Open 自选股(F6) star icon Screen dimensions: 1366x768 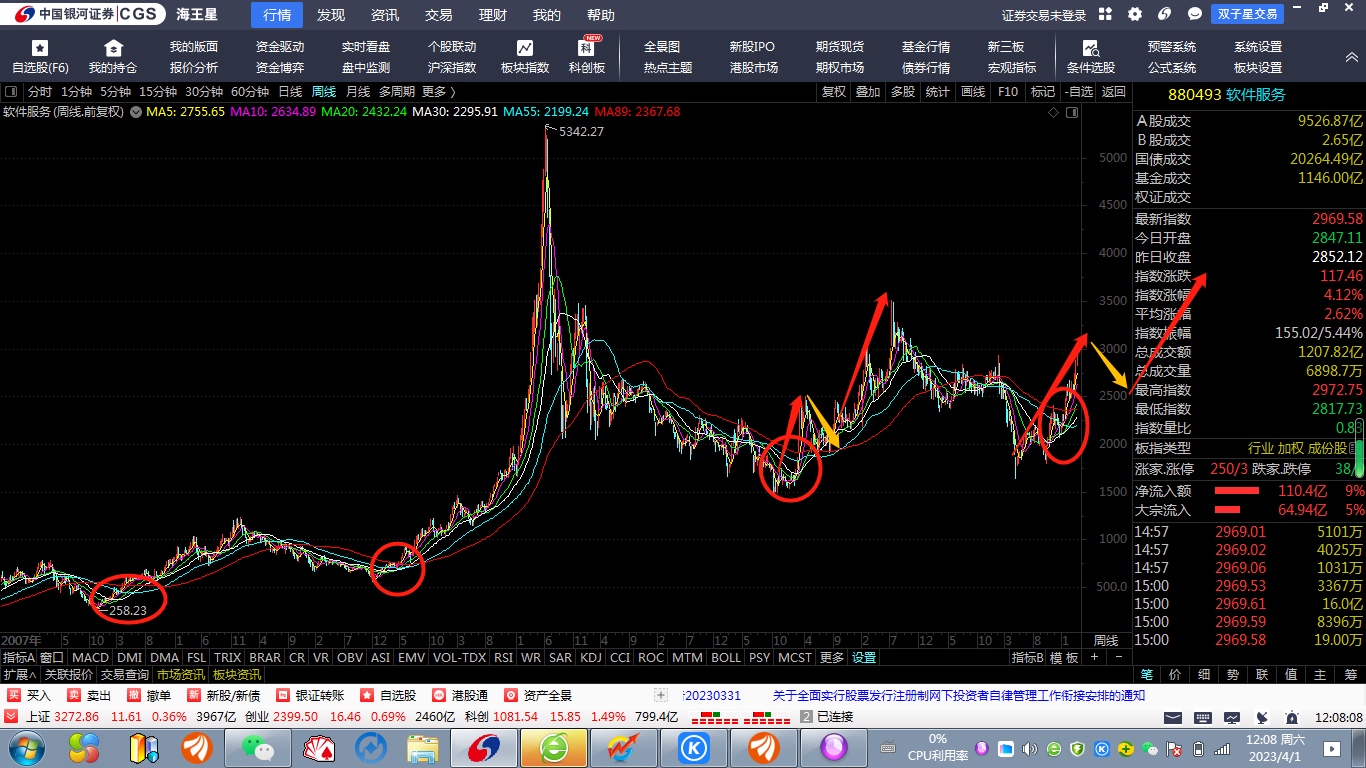40,48
